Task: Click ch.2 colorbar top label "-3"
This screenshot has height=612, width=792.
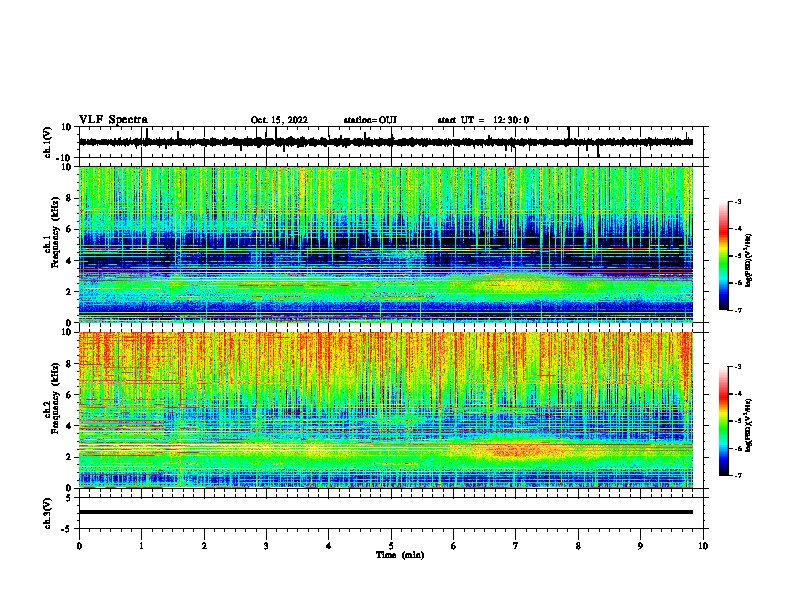Action: click(738, 367)
